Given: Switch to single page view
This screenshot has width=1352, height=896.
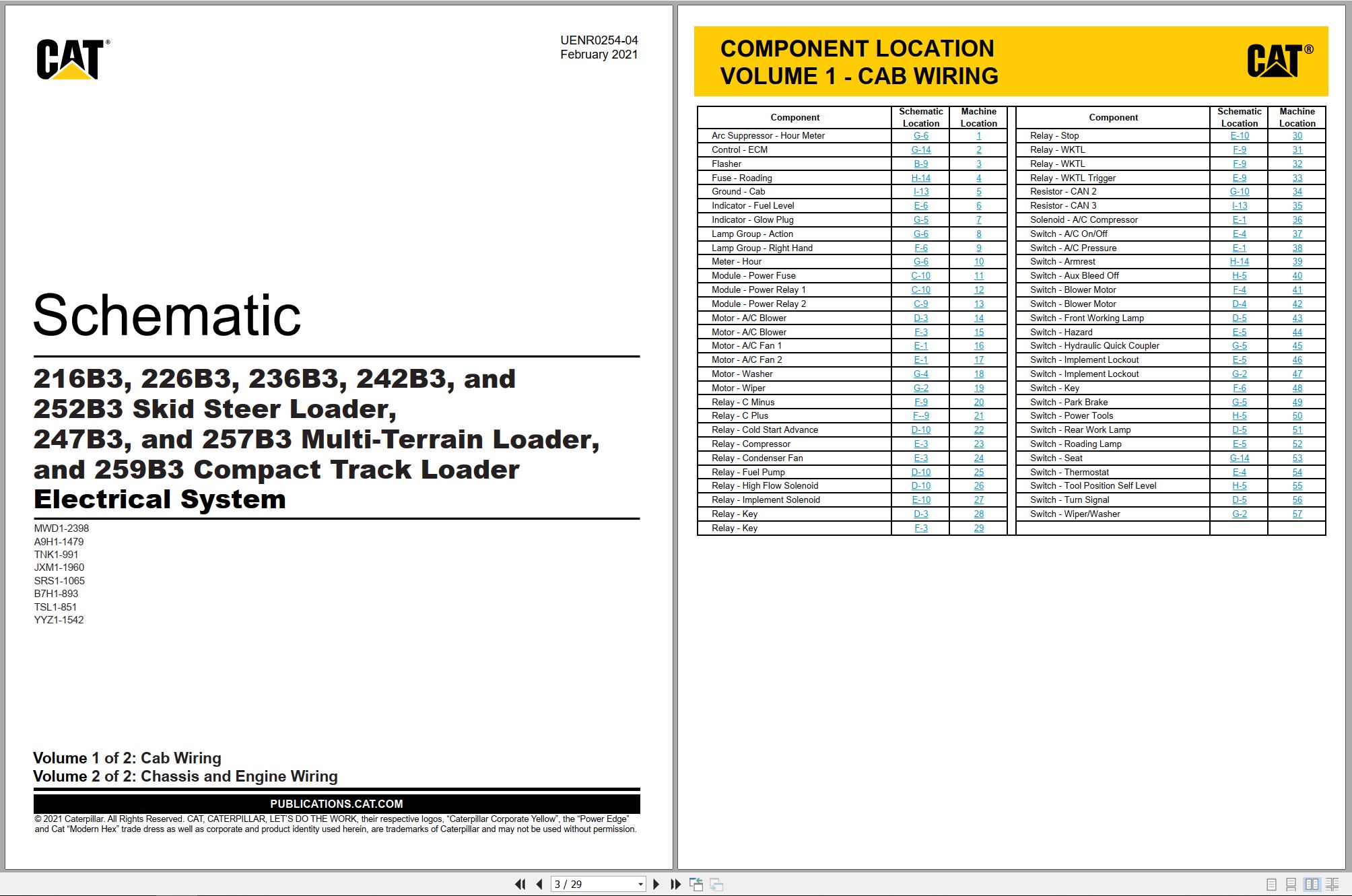Looking at the screenshot, I should tap(1271, 885).
